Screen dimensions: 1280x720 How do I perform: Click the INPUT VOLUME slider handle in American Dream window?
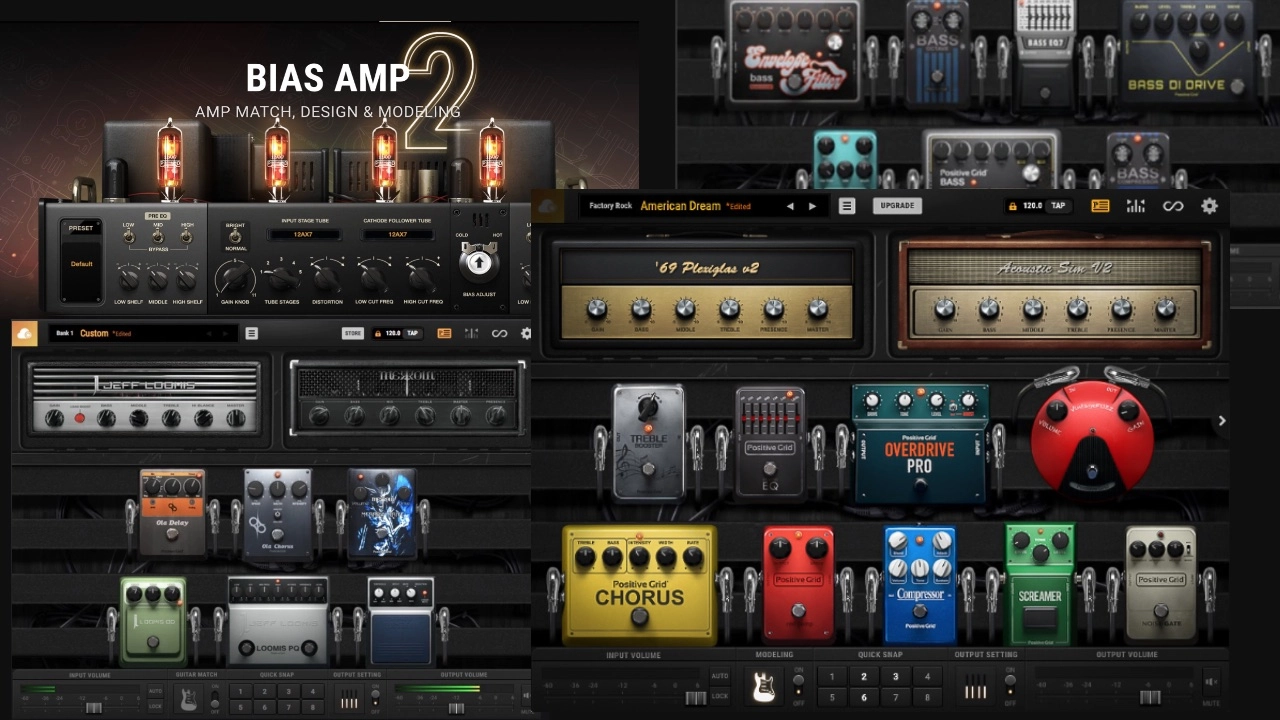694,697
